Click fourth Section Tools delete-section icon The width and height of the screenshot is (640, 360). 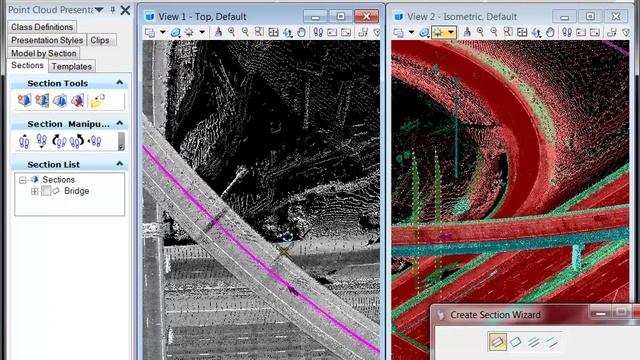click(77, 100)
